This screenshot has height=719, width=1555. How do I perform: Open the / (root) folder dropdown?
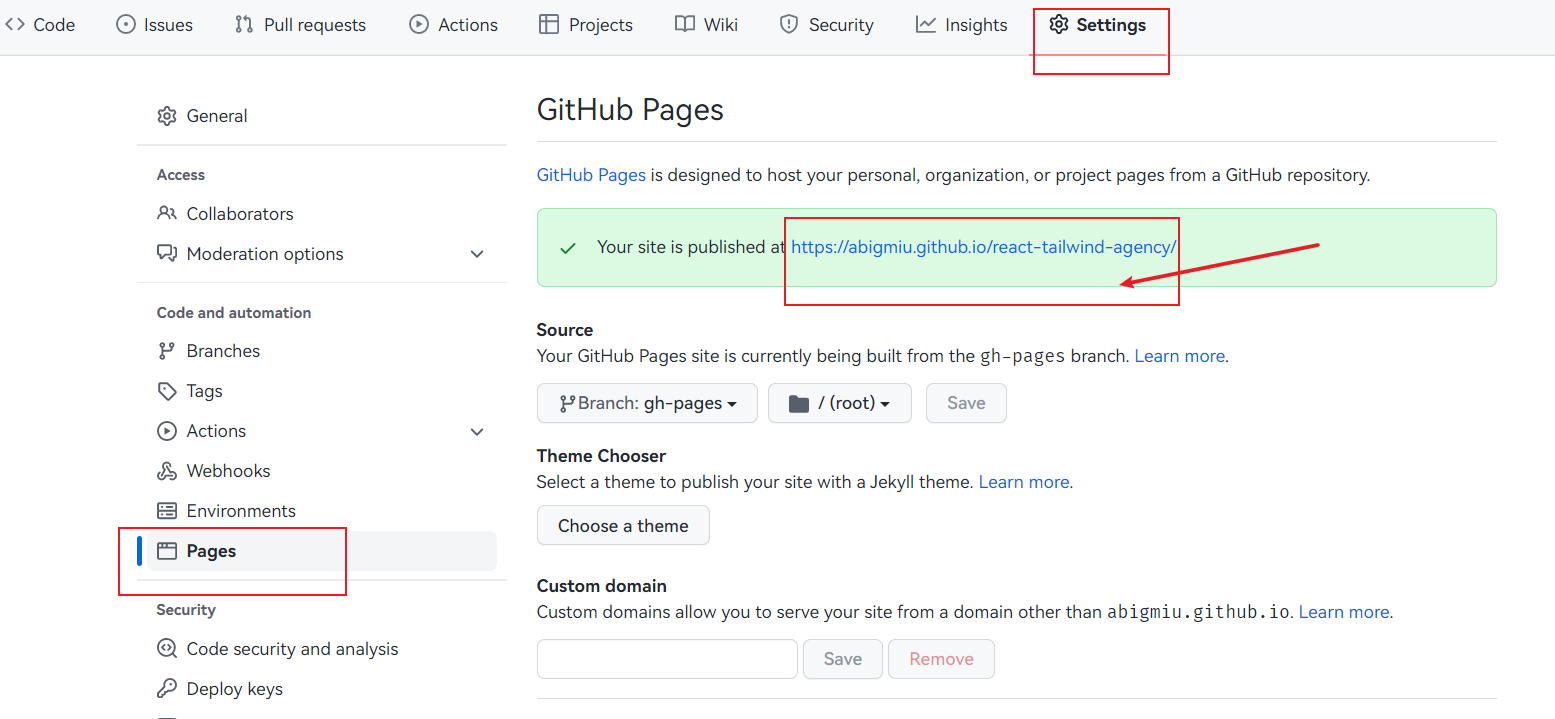point(839,403)
